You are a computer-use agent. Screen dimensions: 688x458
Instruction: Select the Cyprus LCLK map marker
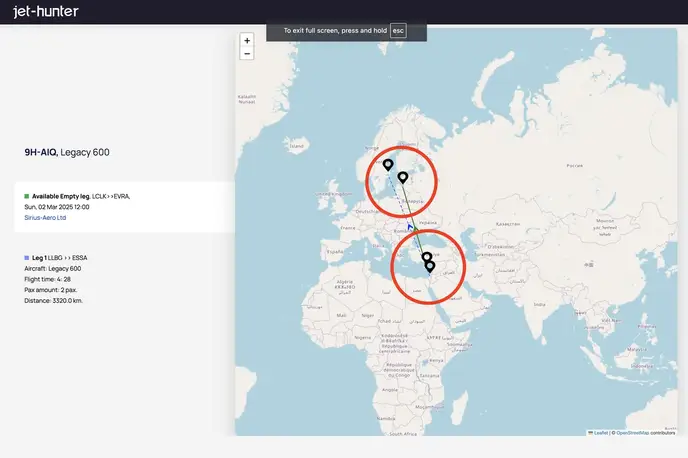coord(426,259)
